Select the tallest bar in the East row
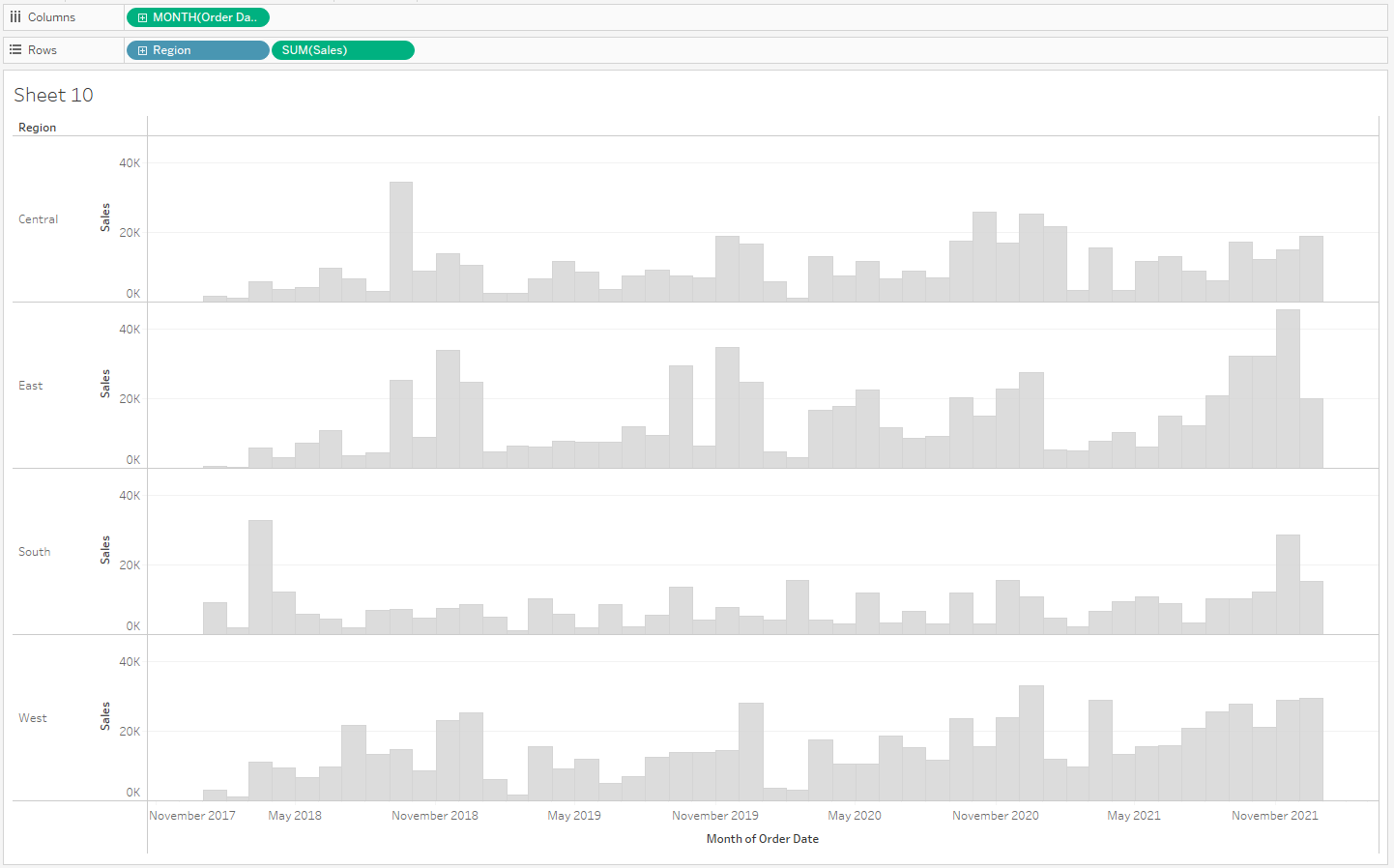The height and width of the screenshot is (868, 1394). coord(1288,389)
